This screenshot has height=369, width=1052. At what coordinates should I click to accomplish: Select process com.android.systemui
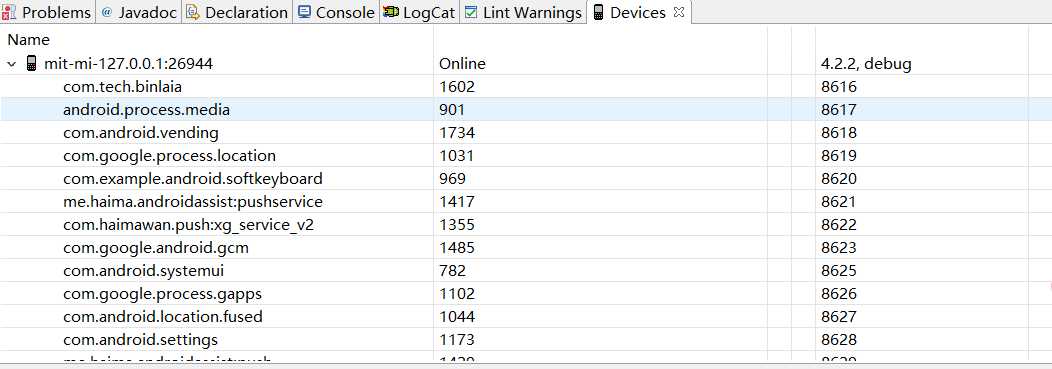(x=143, y=271)
